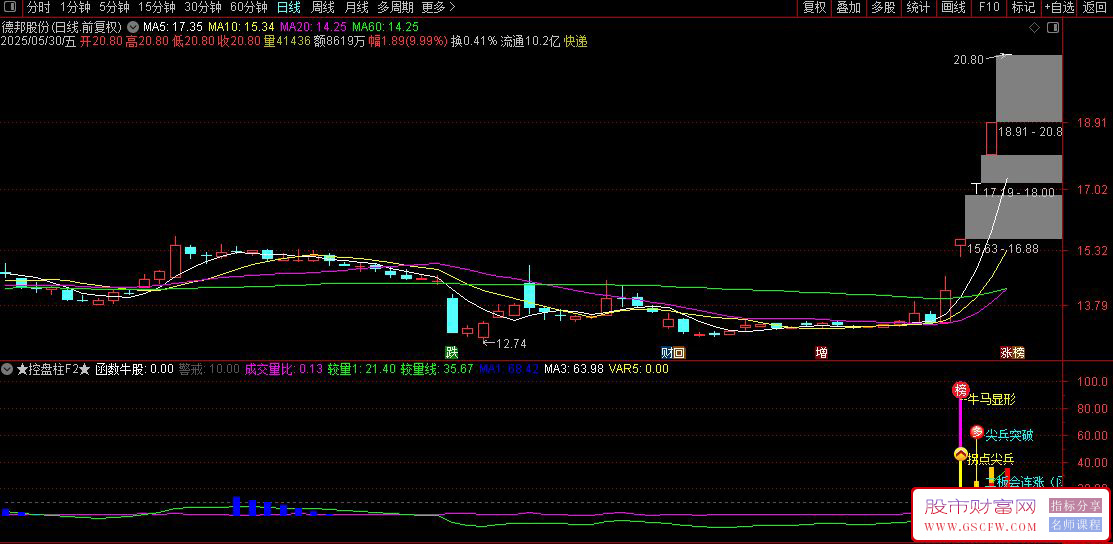Click the 多股 multi-stock button

[x=884, y=8]
